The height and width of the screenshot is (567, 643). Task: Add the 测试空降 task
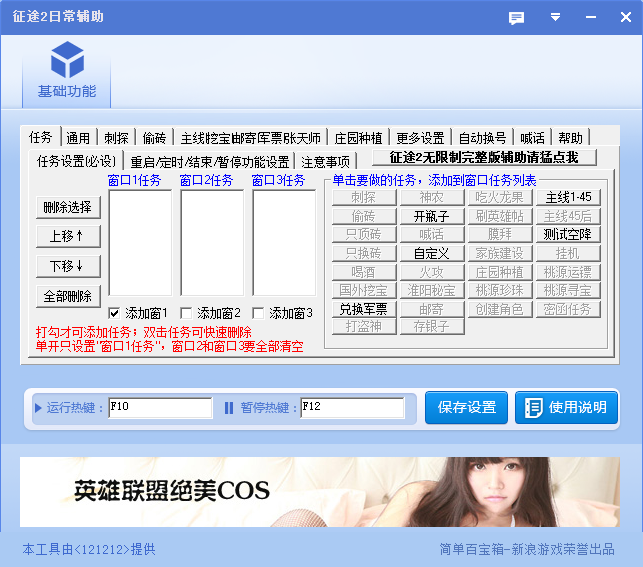click(x=568, y=235)
